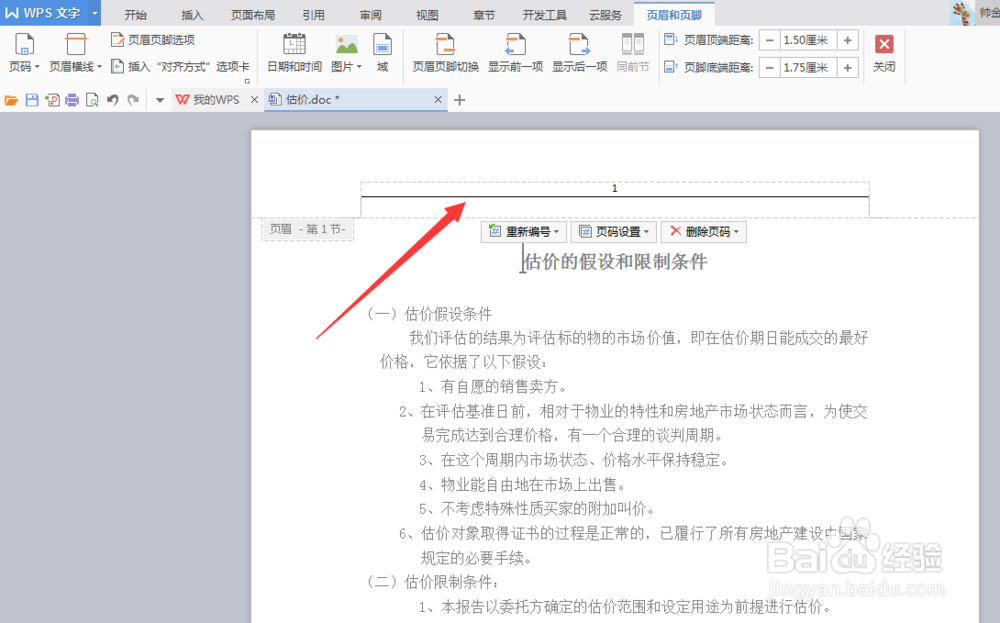This screenshot has height=623, width=1000.
Task: Click the 页眉 - 第 1 节 label
Action: (307, 230)
